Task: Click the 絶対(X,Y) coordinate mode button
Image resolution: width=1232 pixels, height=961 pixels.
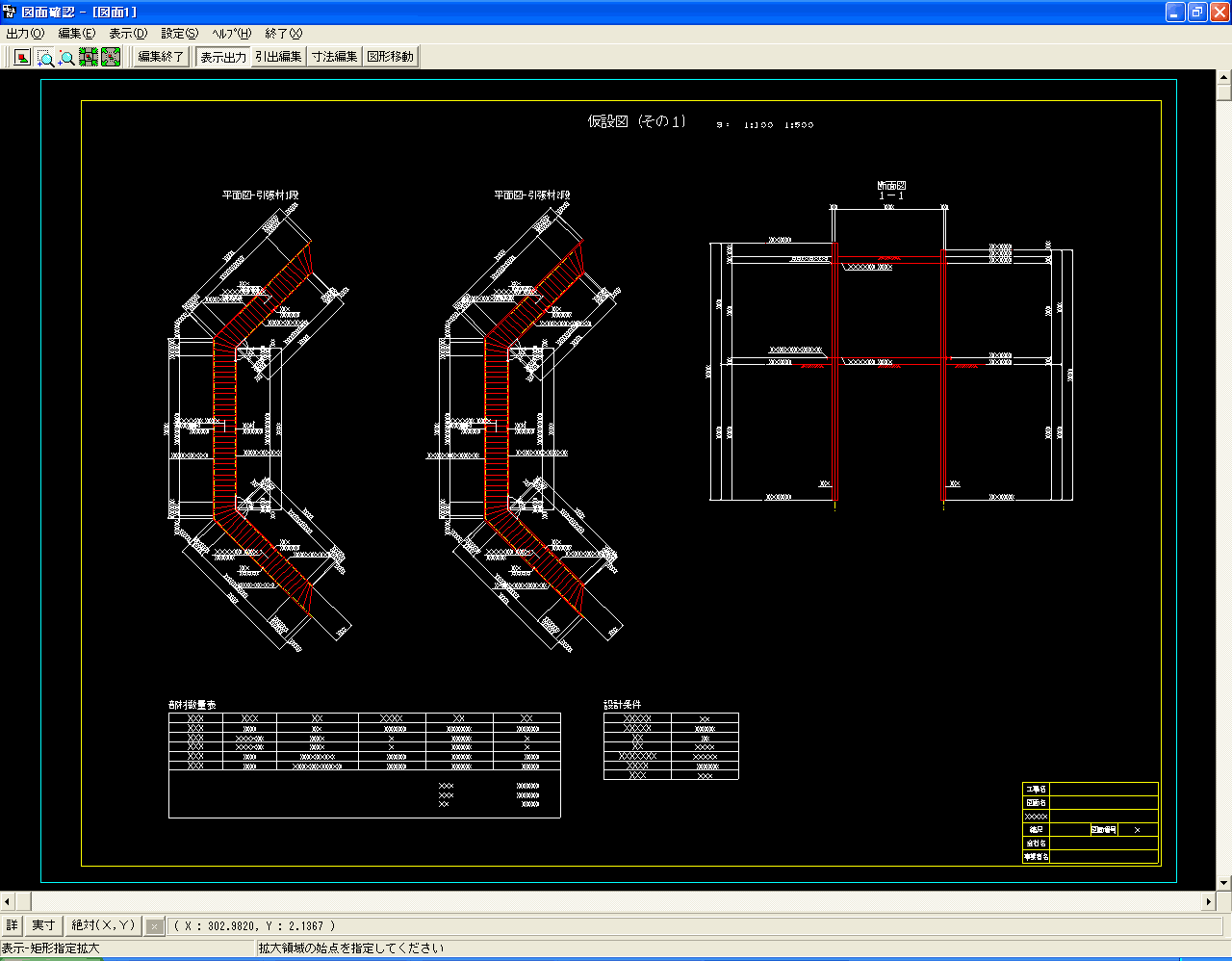Action: (x=104, y=925)
